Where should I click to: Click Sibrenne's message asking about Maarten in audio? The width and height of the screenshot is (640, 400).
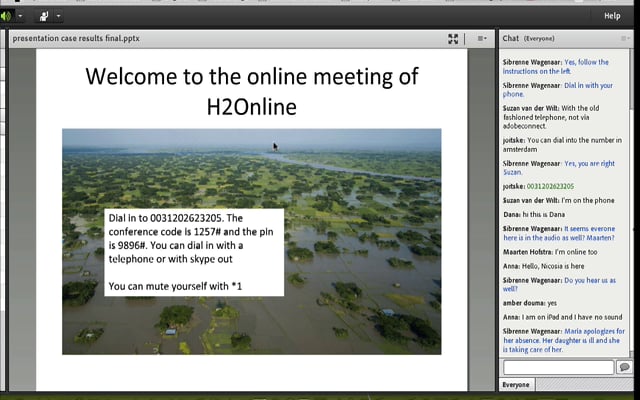pos(559,233)
